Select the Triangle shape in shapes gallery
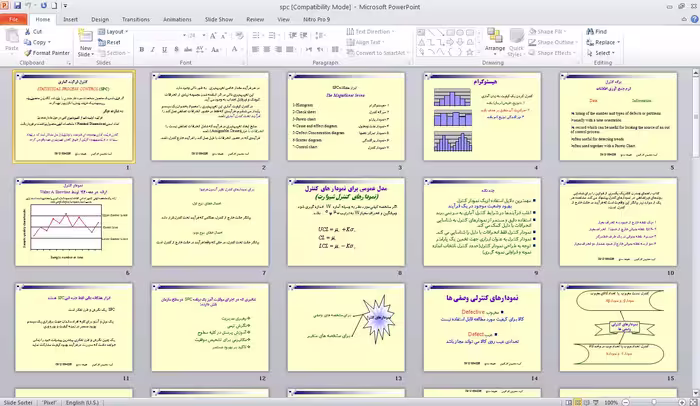The image size is (700, 406). (421, 42)
